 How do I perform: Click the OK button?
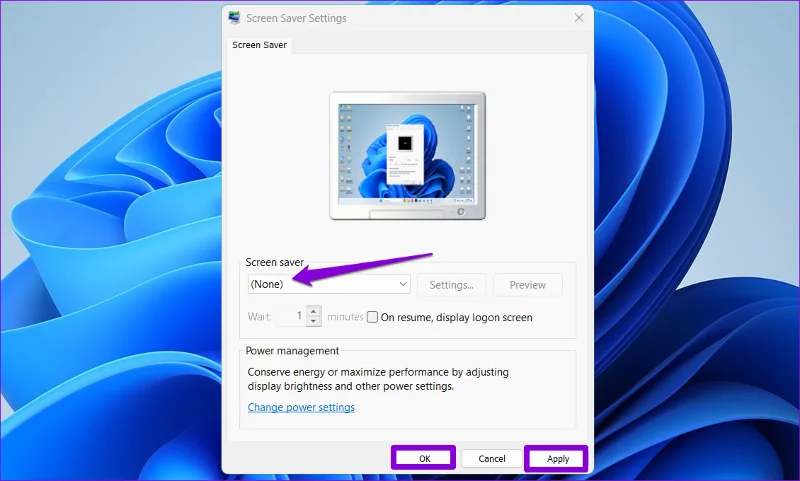coord(424,458)
